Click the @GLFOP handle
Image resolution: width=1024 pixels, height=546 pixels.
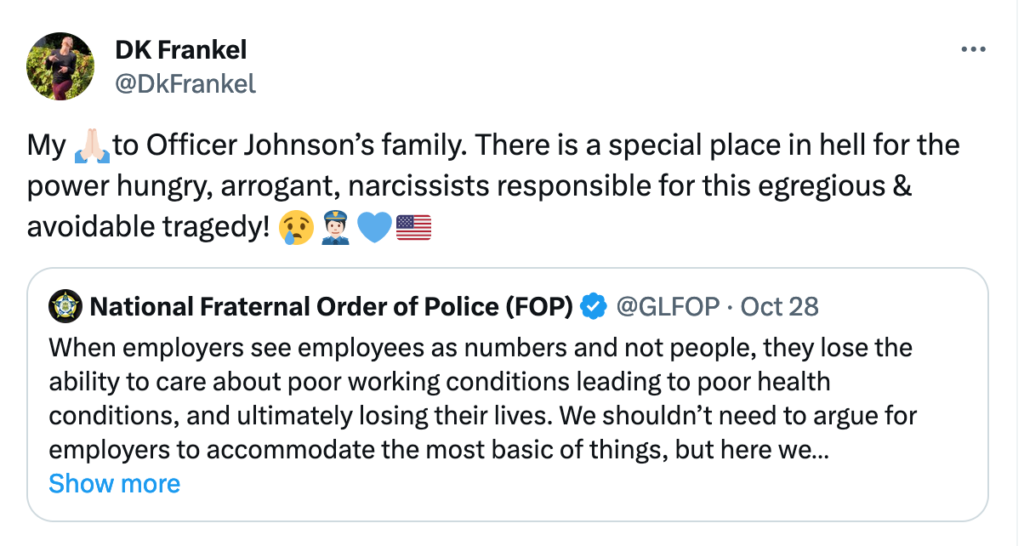[x=667, y=307]
